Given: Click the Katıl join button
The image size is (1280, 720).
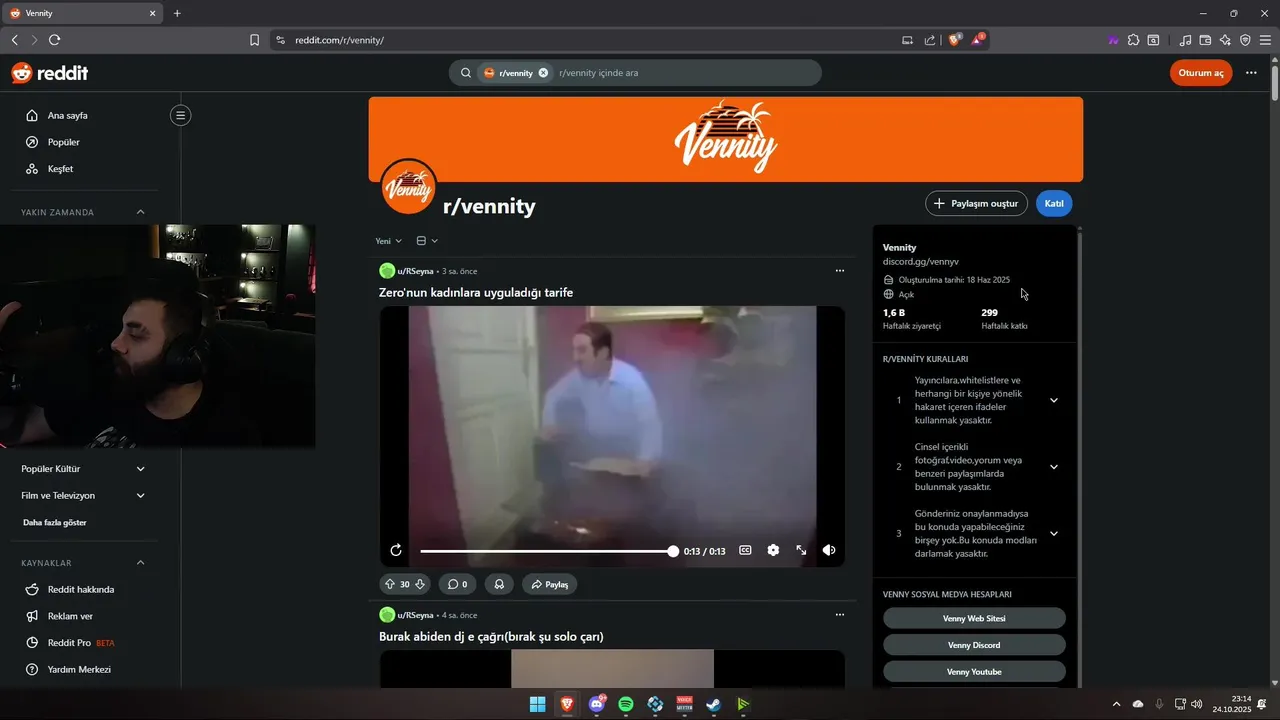Looking at the screenshot, I should pyautogui.click(x=1054, y=203).
